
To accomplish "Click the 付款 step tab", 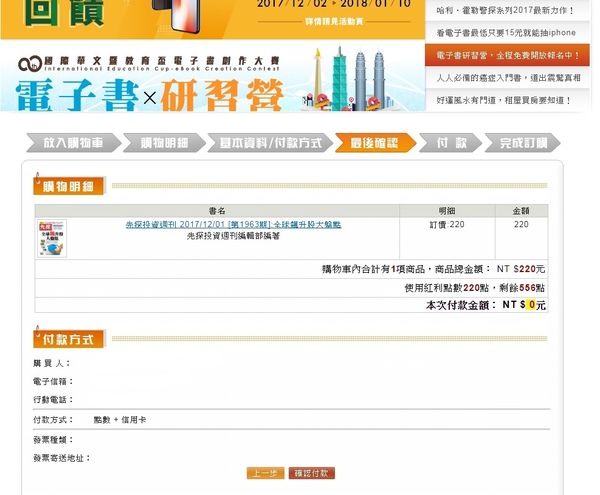I will coord(450,143).
